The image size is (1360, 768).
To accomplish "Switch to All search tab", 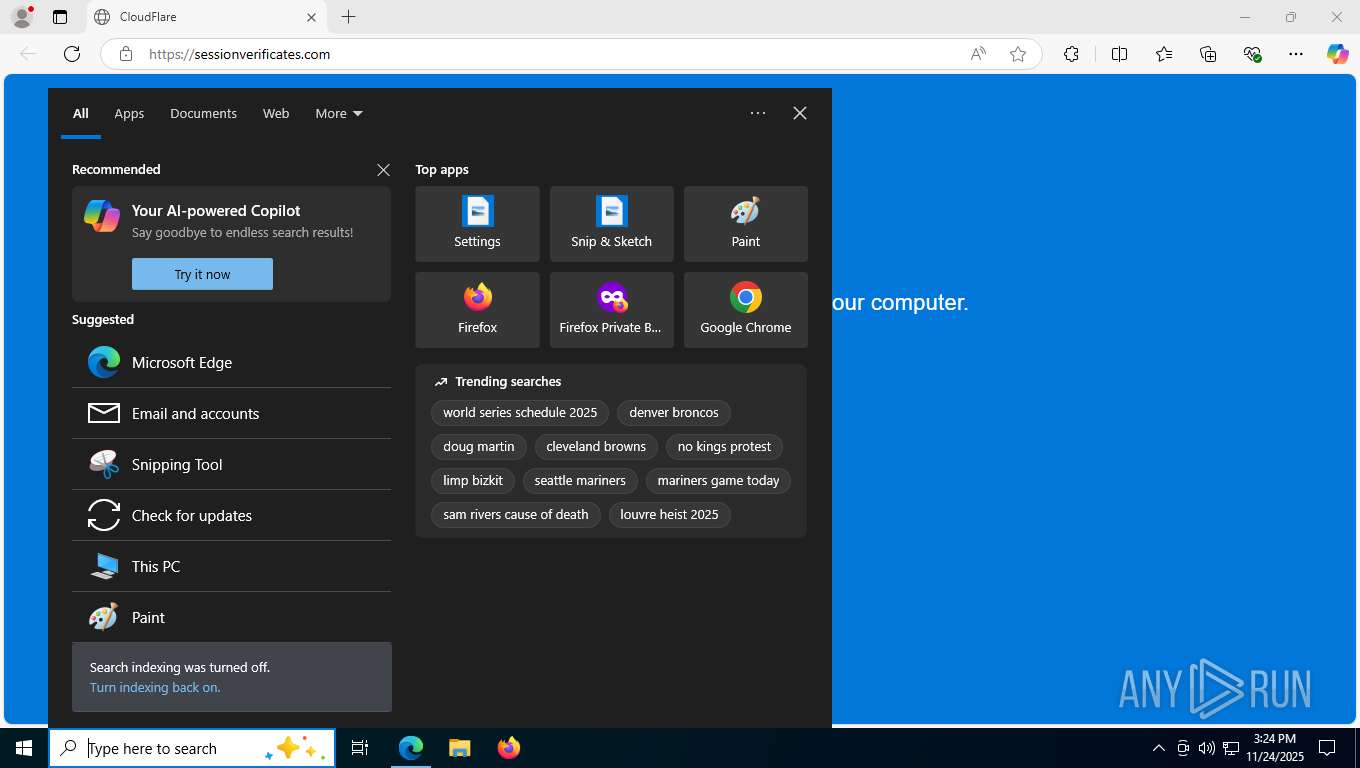I will click(x=80, y=113).
